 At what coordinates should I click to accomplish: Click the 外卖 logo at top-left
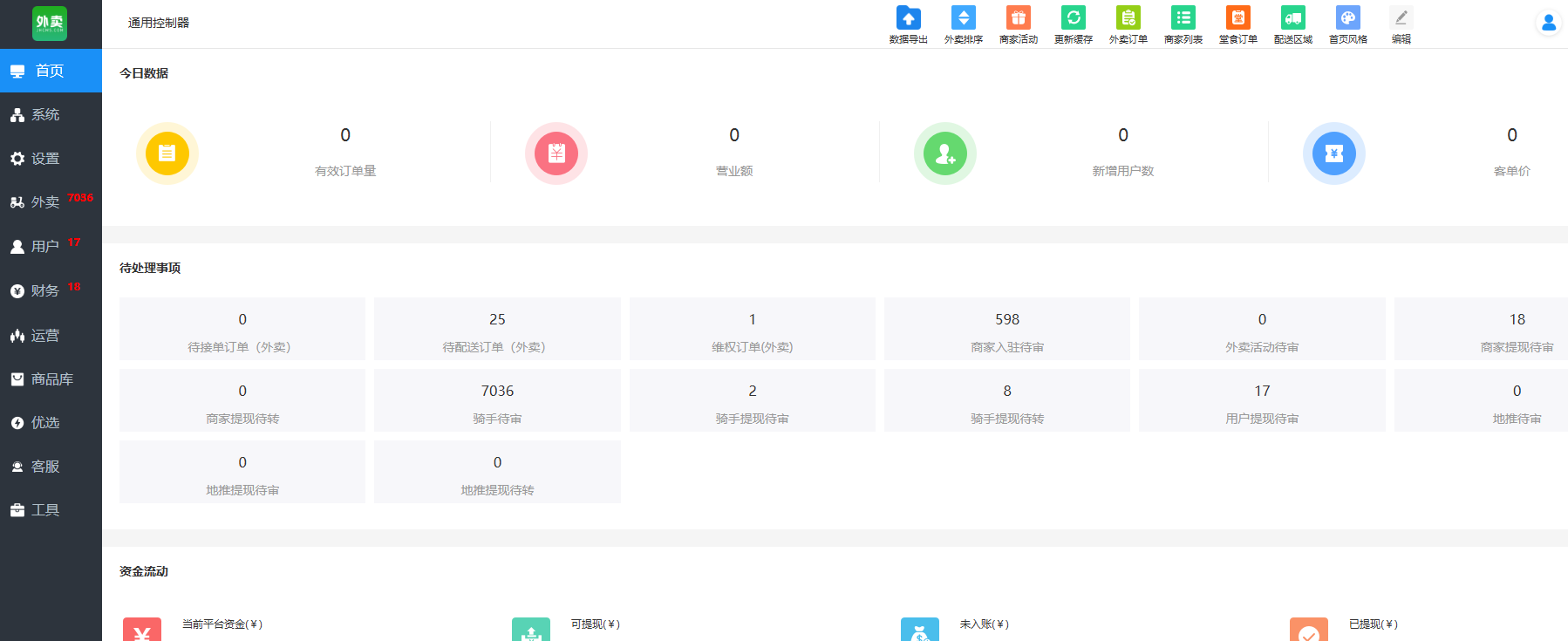tap(50, 24)
